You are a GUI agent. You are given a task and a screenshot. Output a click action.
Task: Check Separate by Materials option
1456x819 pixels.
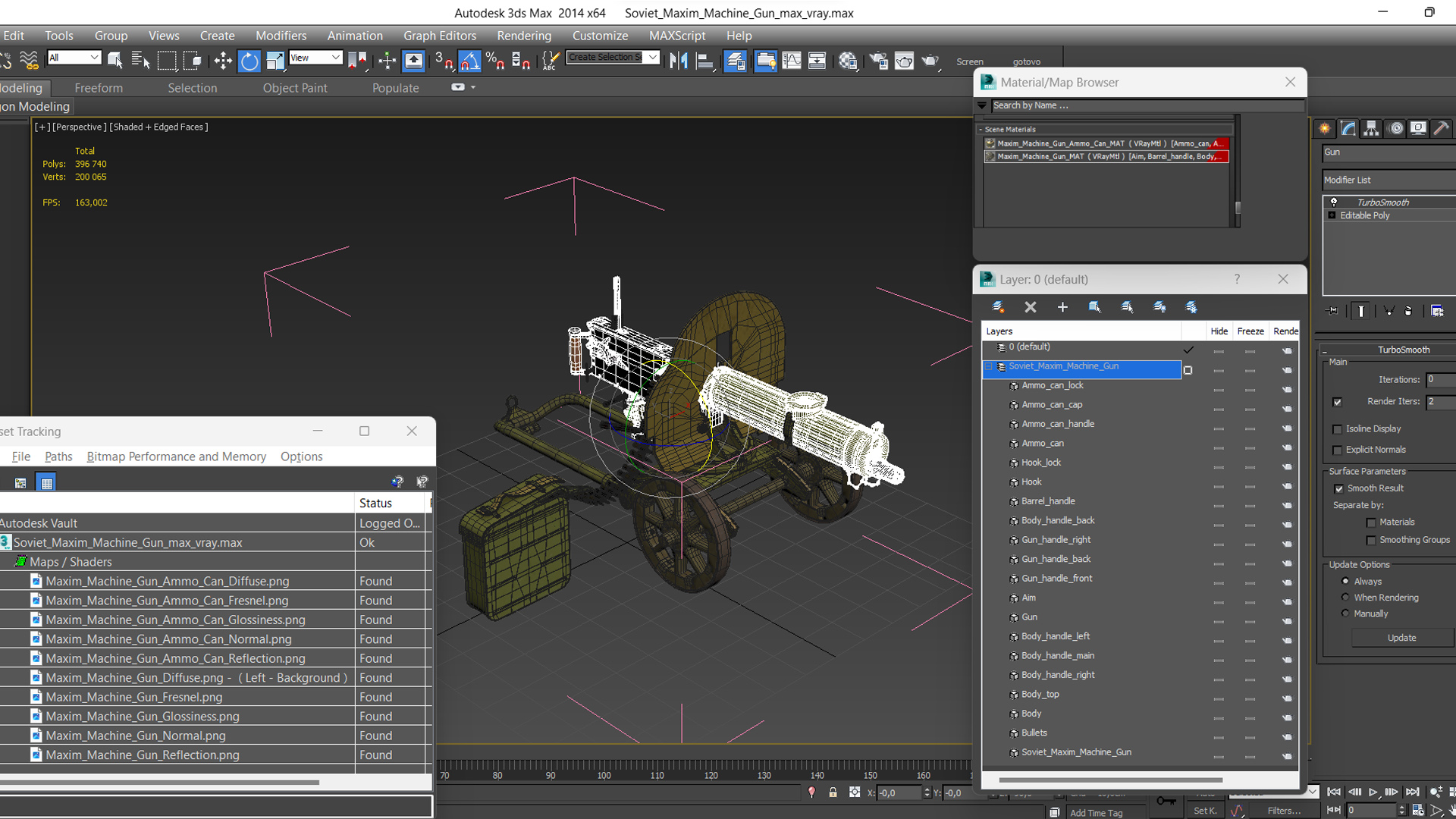click(1371, 522)
